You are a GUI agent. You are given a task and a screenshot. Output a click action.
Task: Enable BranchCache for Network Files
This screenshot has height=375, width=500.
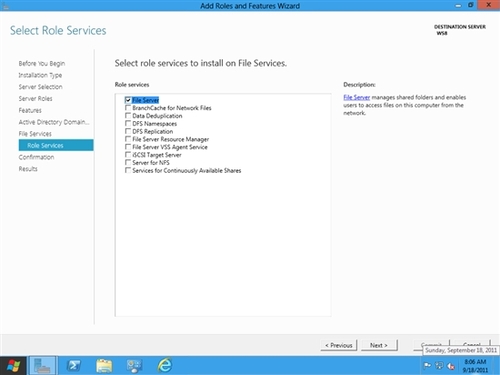pos(128,108)
